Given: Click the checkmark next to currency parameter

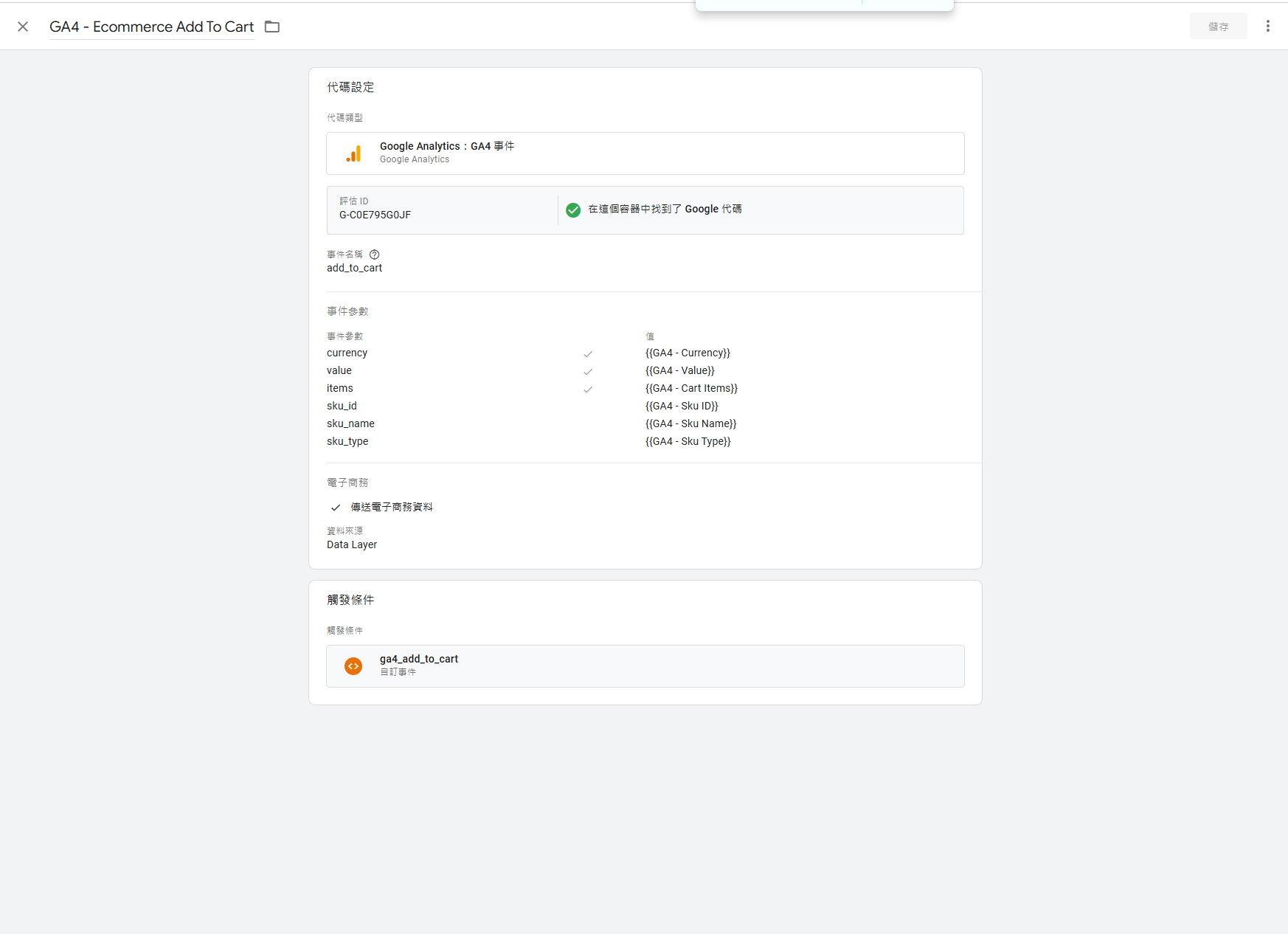Looking at the screenshot, I should click(588, 354).
